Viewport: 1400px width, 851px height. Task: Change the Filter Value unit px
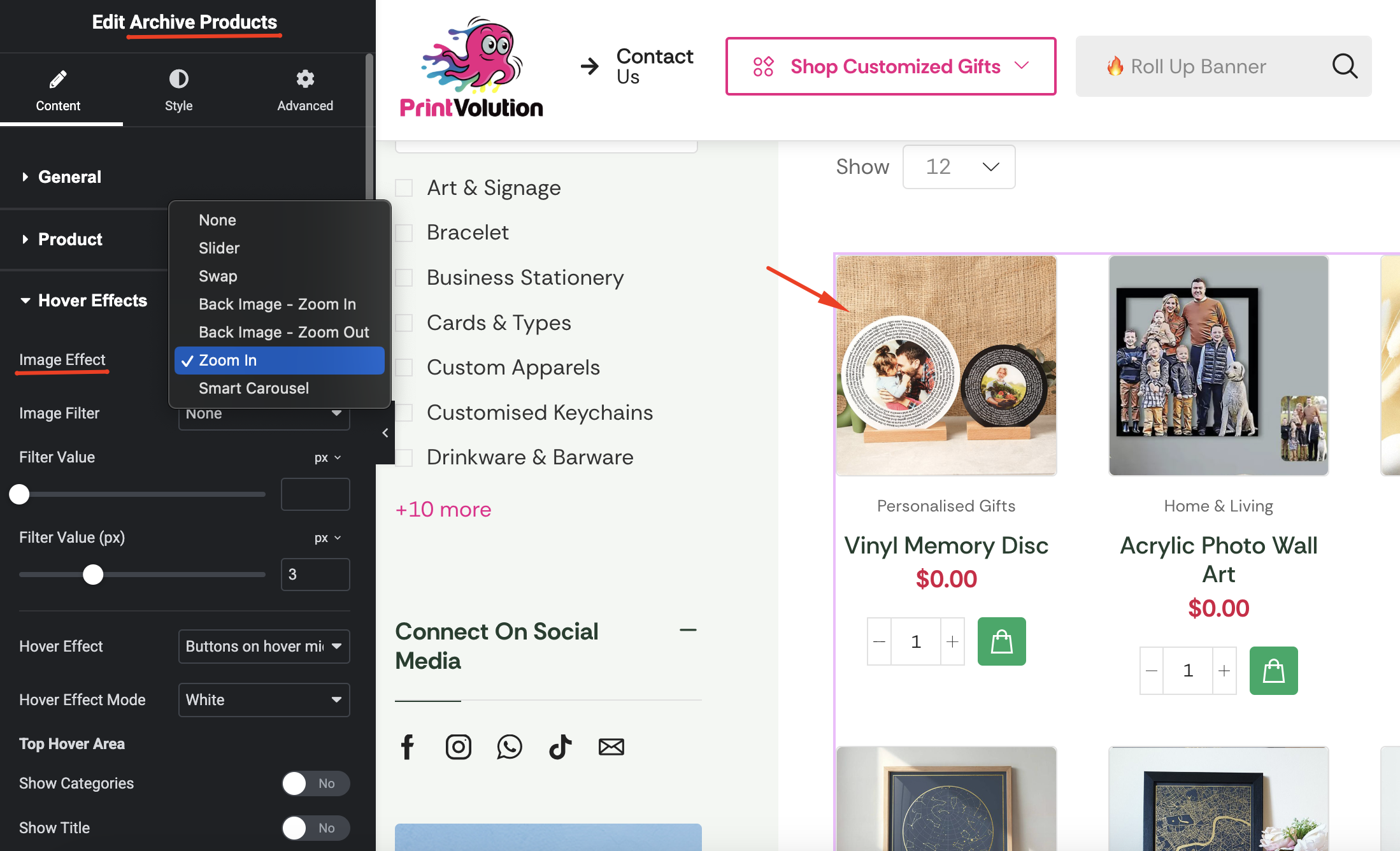point(327,457)
